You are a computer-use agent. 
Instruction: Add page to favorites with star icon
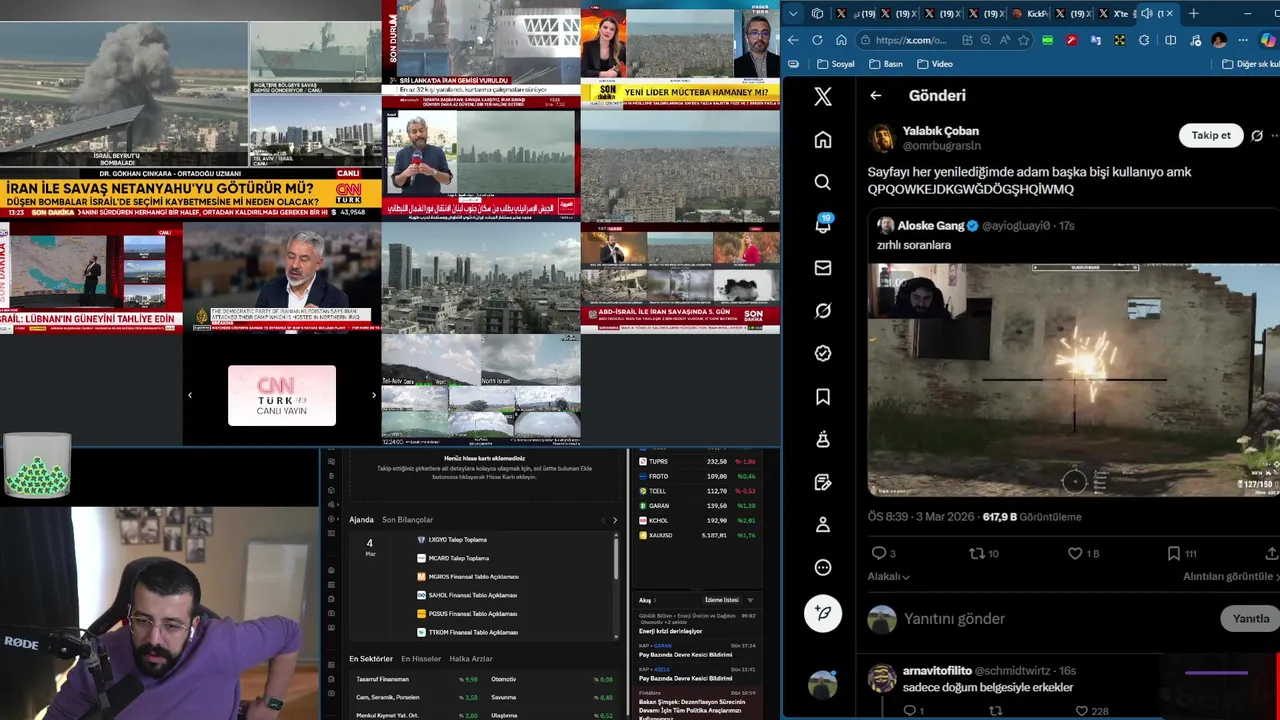point(1024,40)
